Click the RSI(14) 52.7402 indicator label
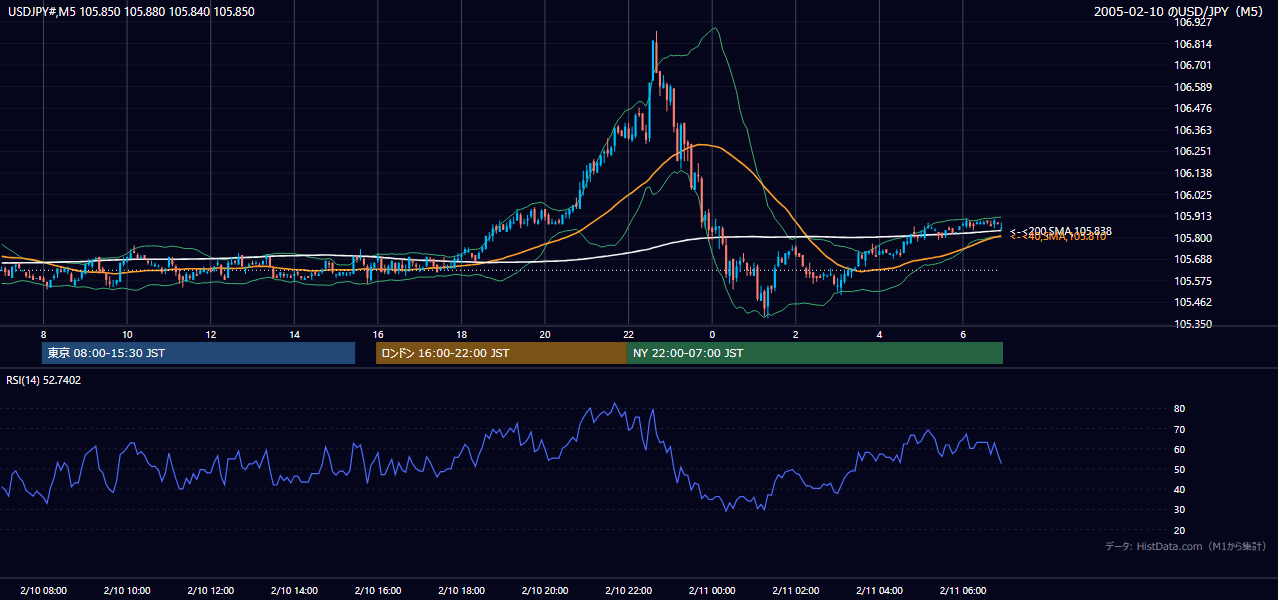 click(44, 380)
